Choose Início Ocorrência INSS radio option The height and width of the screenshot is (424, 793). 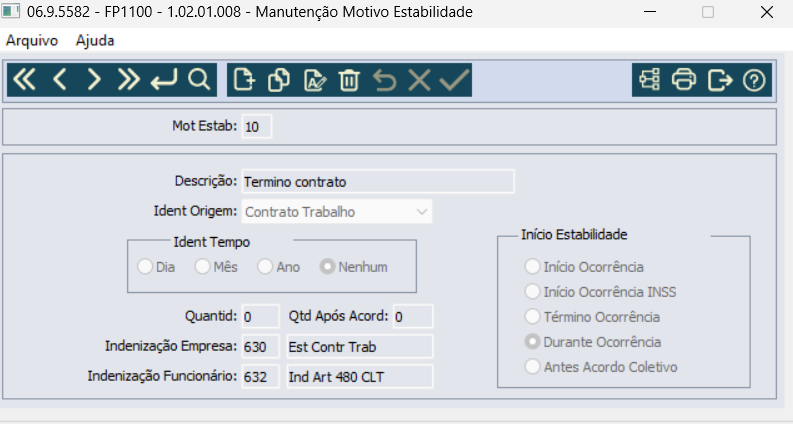click(532, 291)
